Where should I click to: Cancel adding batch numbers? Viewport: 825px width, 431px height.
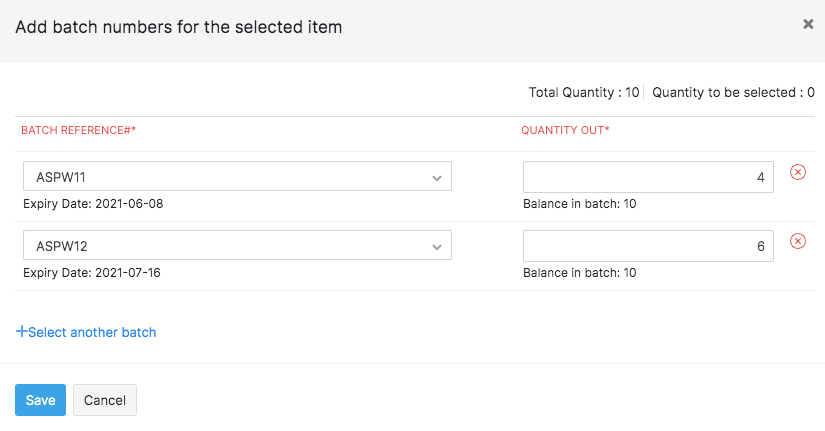coord(105,400)
